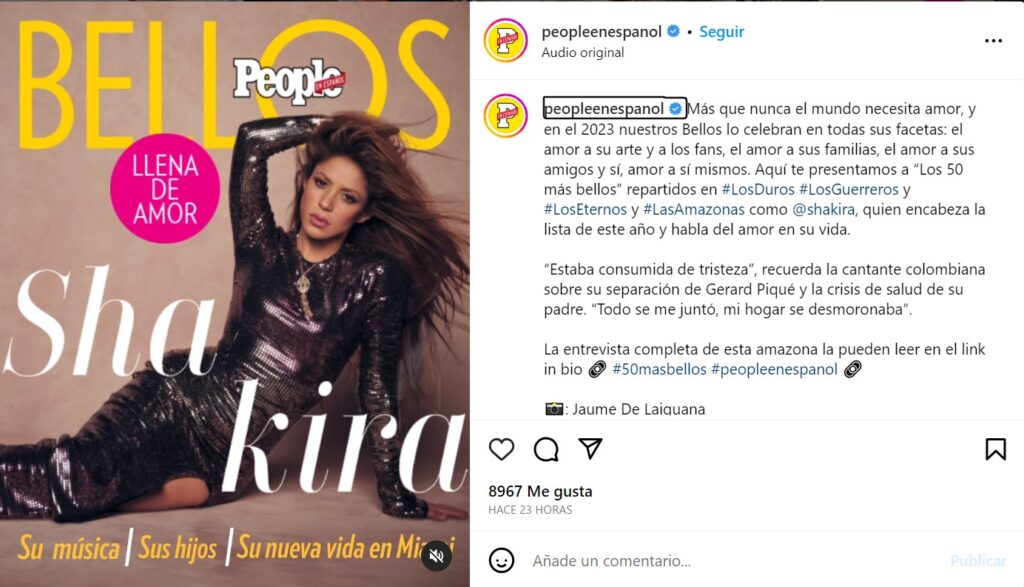Save post using the bookmark icon

[995, 449]
